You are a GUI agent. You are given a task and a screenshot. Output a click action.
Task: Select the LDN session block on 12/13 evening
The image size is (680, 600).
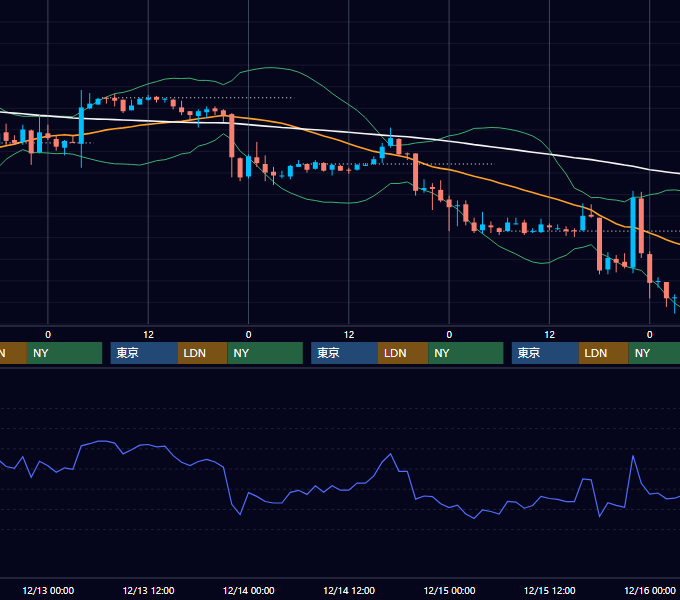tap(203, 353)
